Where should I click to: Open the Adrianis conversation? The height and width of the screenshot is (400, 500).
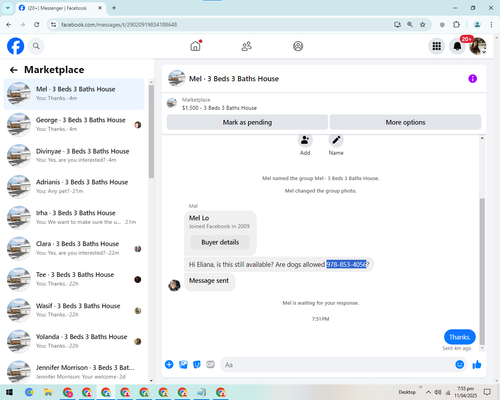(74, 186)
